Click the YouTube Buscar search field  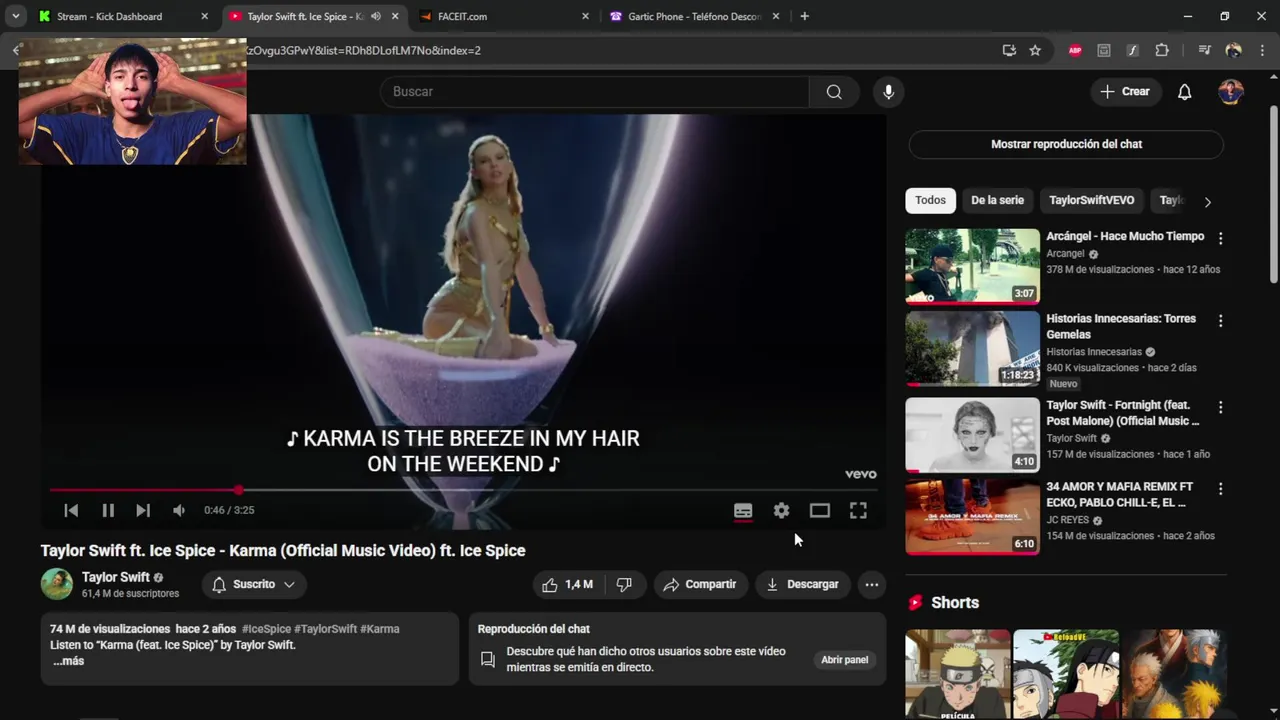(595, 91)
